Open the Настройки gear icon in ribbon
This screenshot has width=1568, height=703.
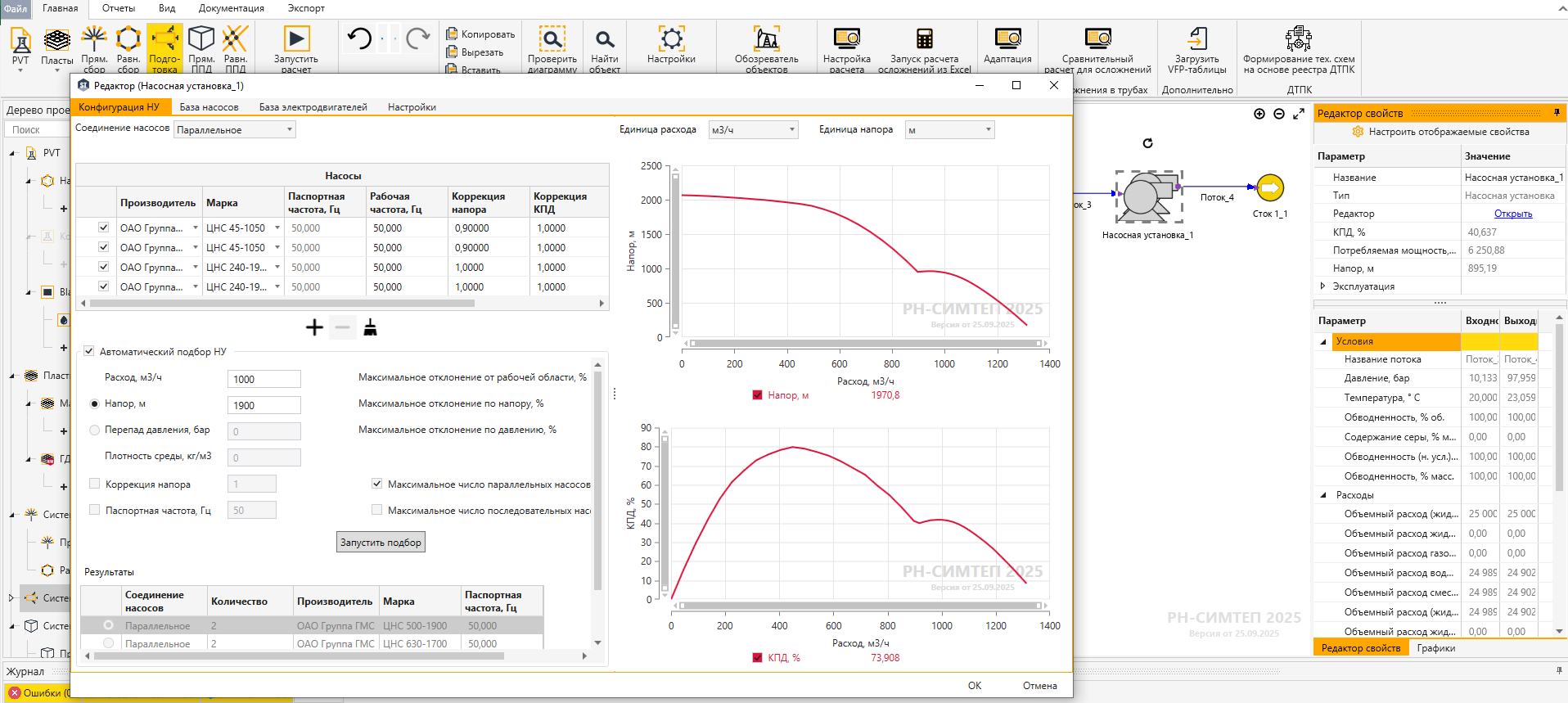tap(671, 39)
